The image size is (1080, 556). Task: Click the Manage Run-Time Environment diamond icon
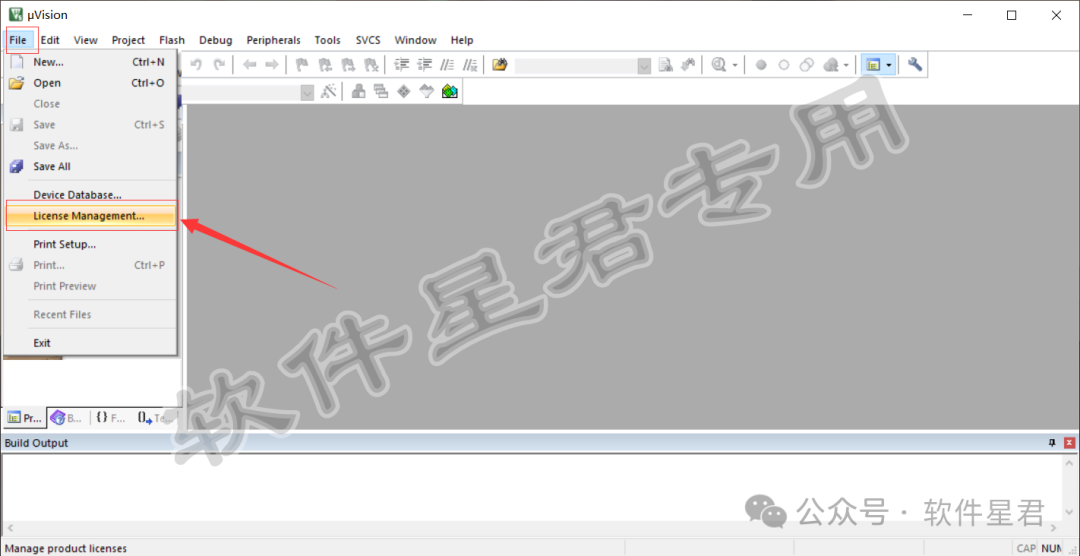coord(404,91)
